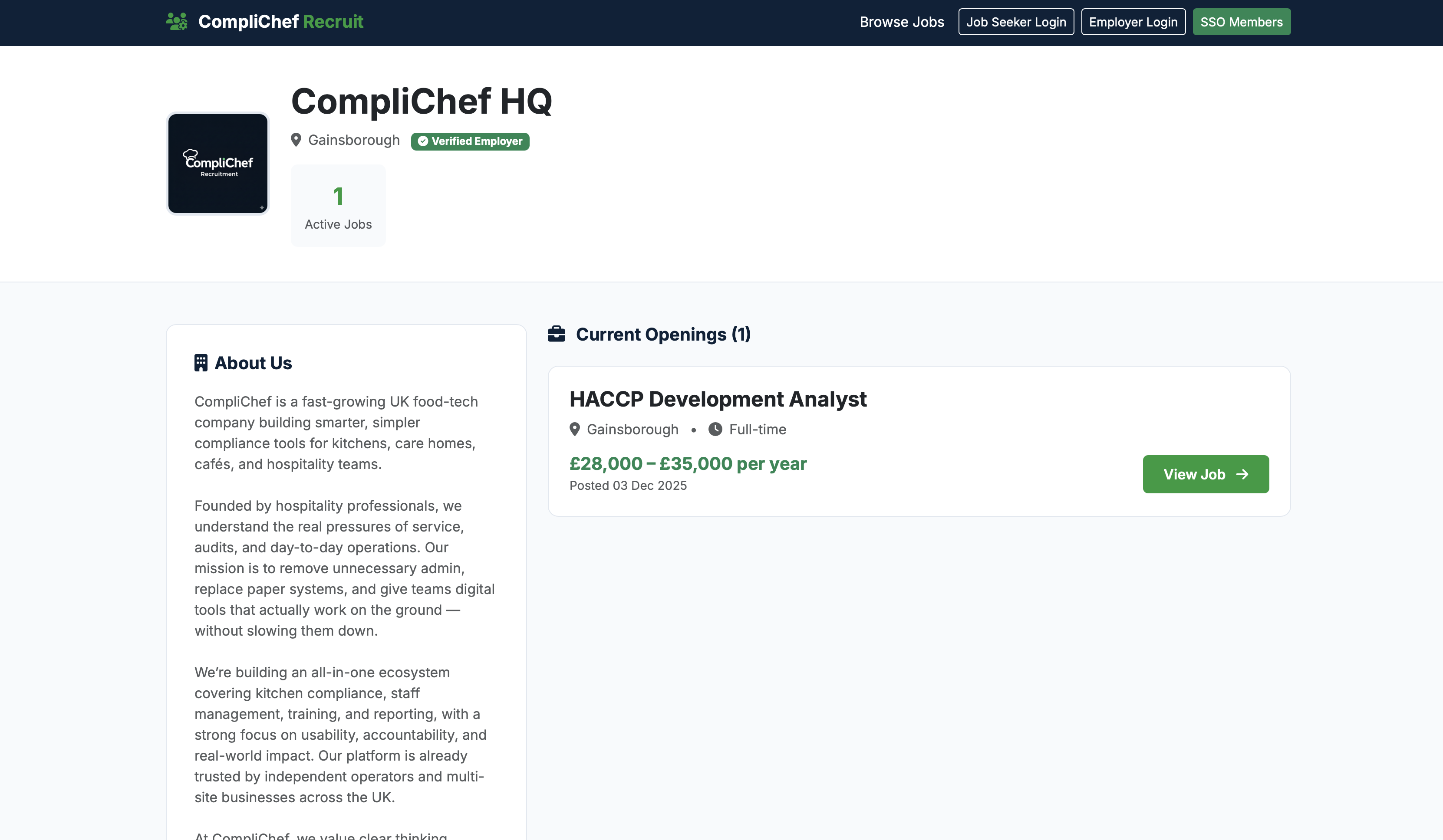Image resolution: width=1443 pixels, height=840 pixels.
Task: Click the Active Jobs counter box
Action: (x=338, y=205)
